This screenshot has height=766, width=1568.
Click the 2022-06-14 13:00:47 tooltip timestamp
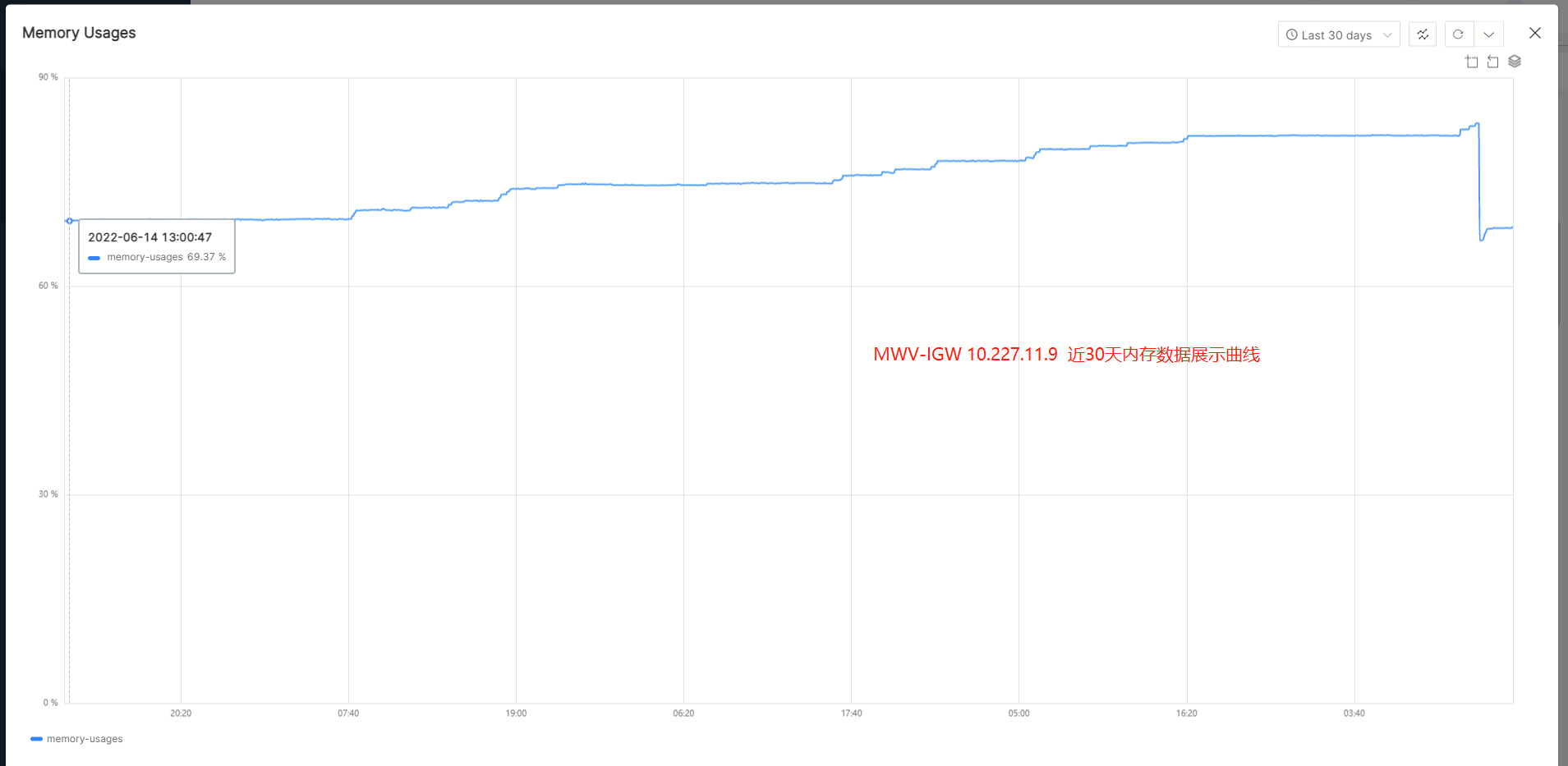(x=149, y=237)
